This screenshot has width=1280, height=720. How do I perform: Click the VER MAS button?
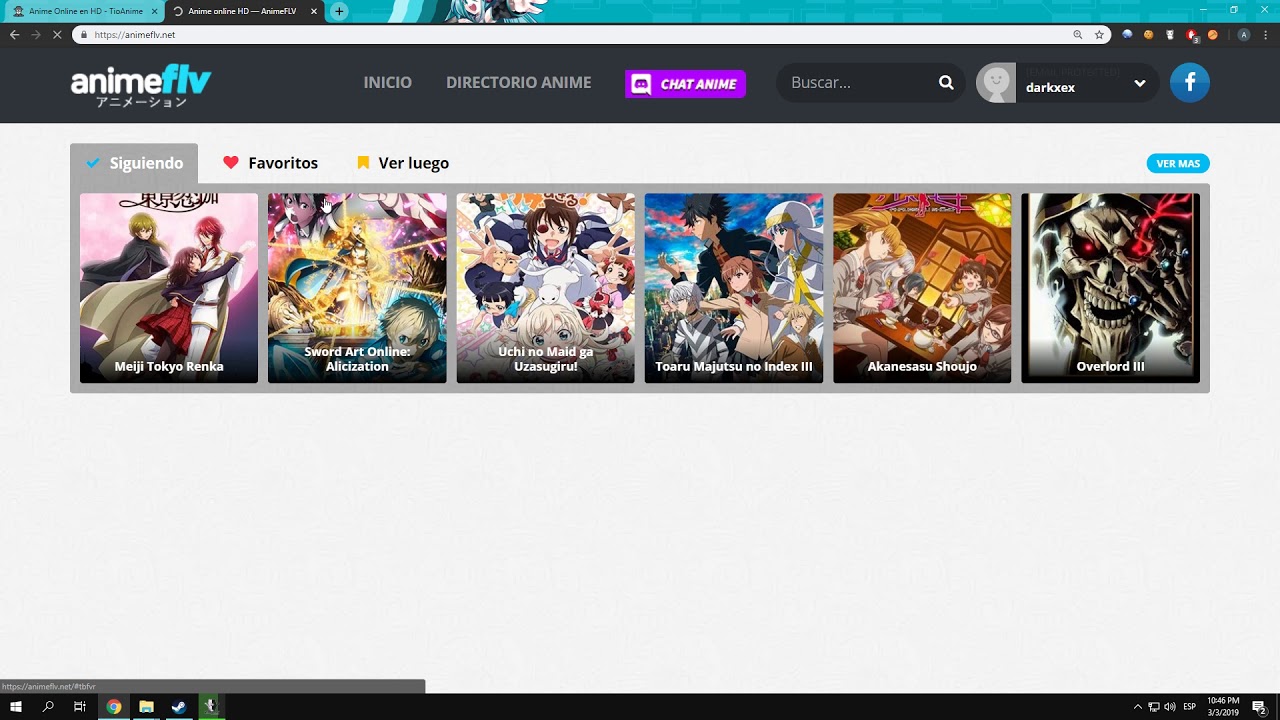tap(1178, 164)
